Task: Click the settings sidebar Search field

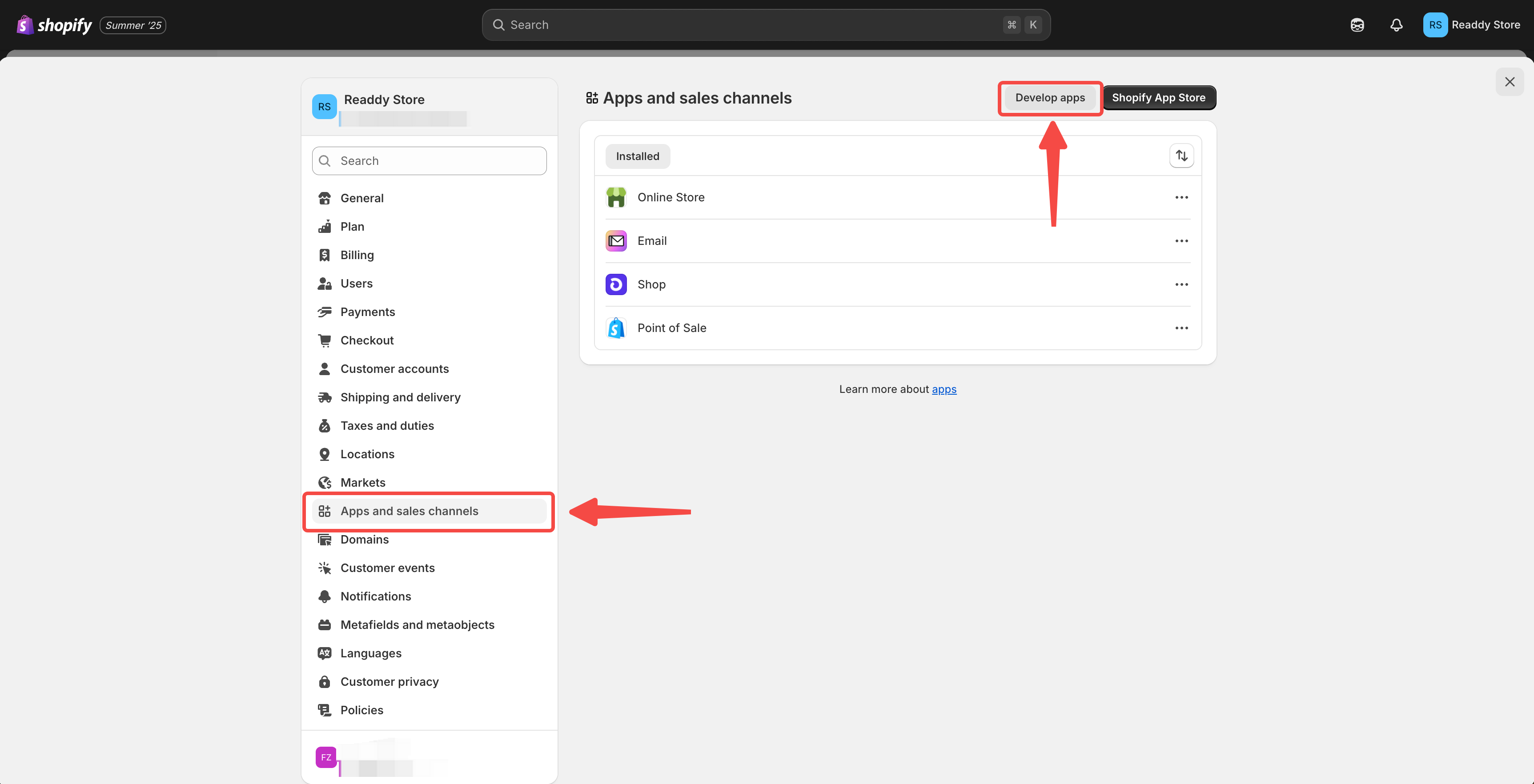Action: pyautogui.click(x=429, y=161)
